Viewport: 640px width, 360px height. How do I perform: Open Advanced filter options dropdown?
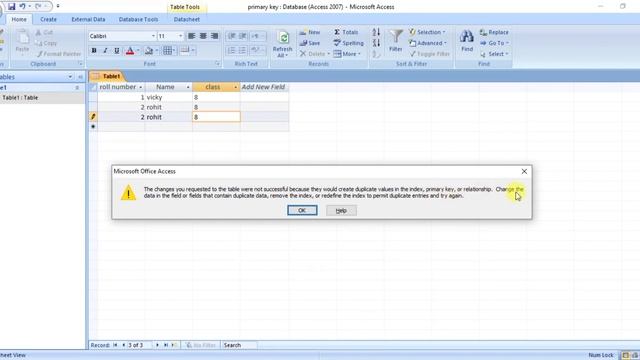tap(428, 43)
